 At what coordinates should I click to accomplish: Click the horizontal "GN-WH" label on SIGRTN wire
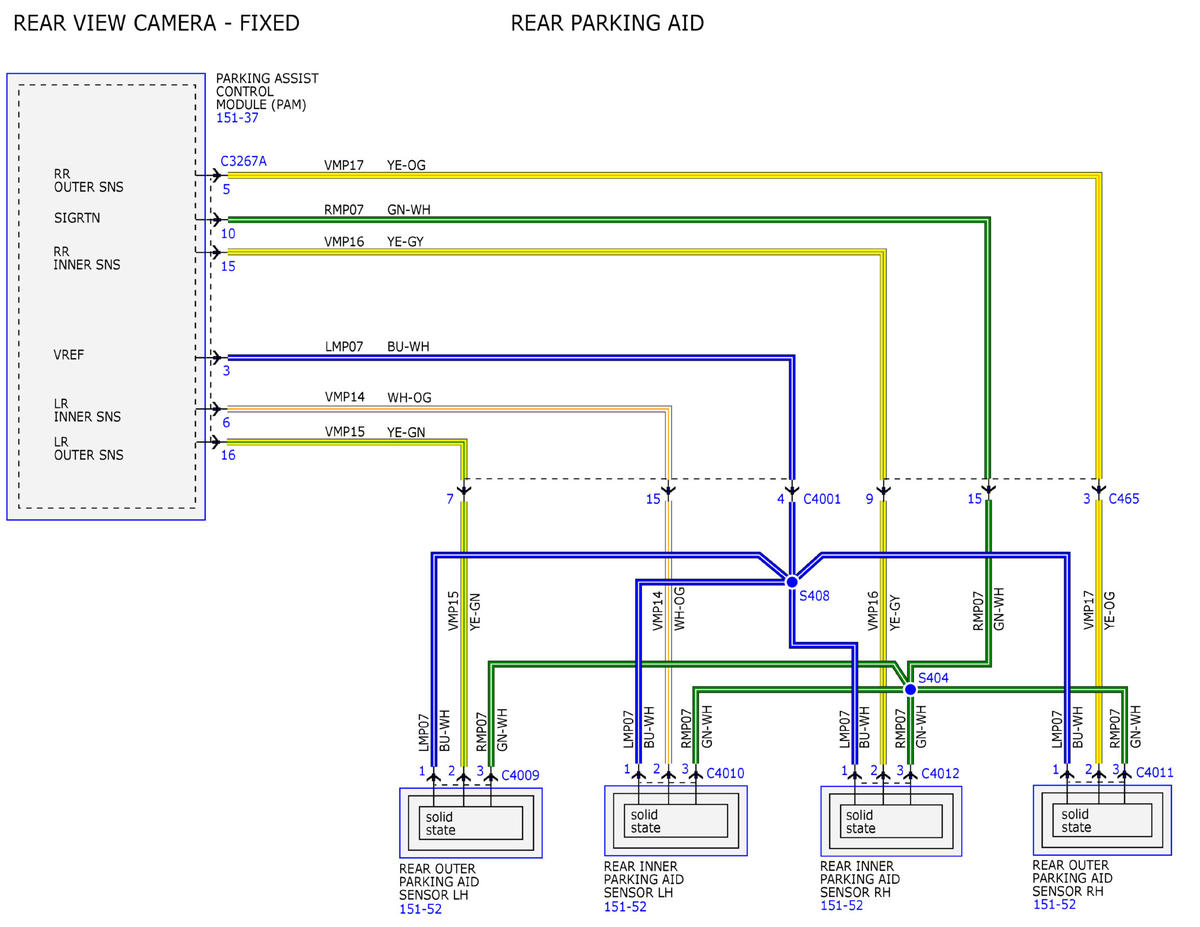409,210
